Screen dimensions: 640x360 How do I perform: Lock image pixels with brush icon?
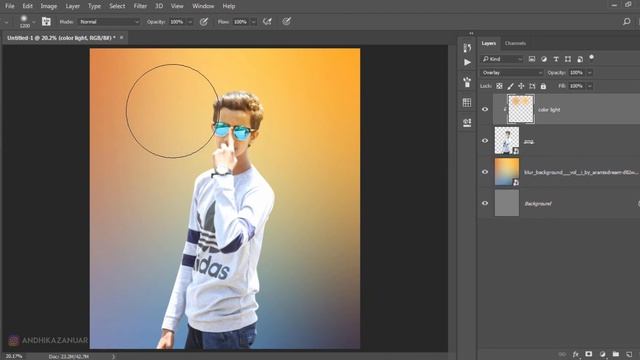pos(510,86)
